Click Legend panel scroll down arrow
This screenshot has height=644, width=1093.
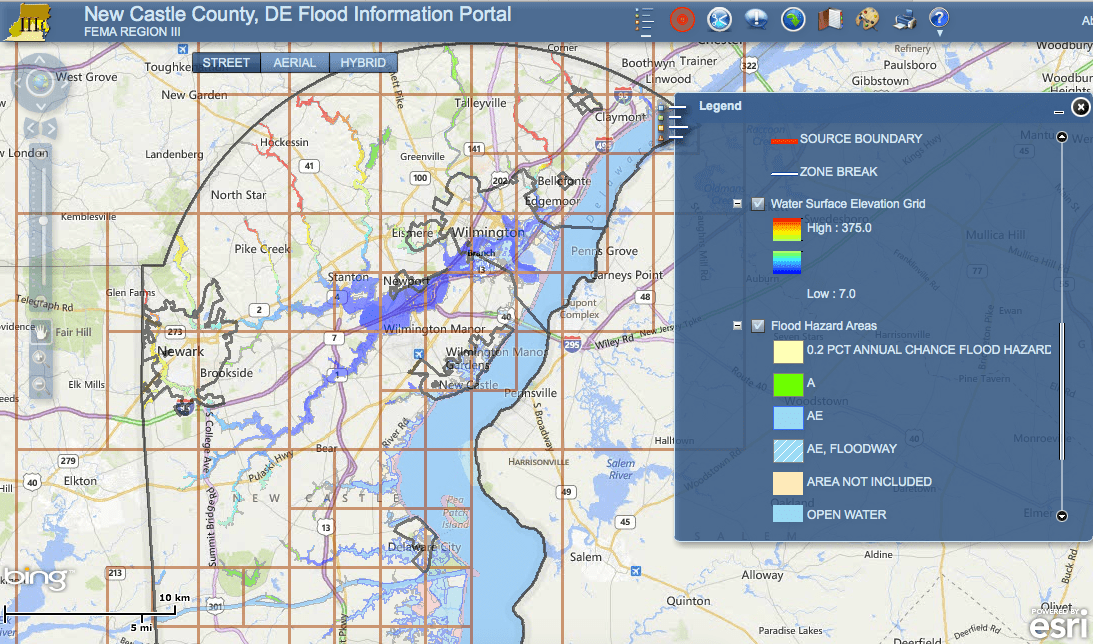(1062, 516)
